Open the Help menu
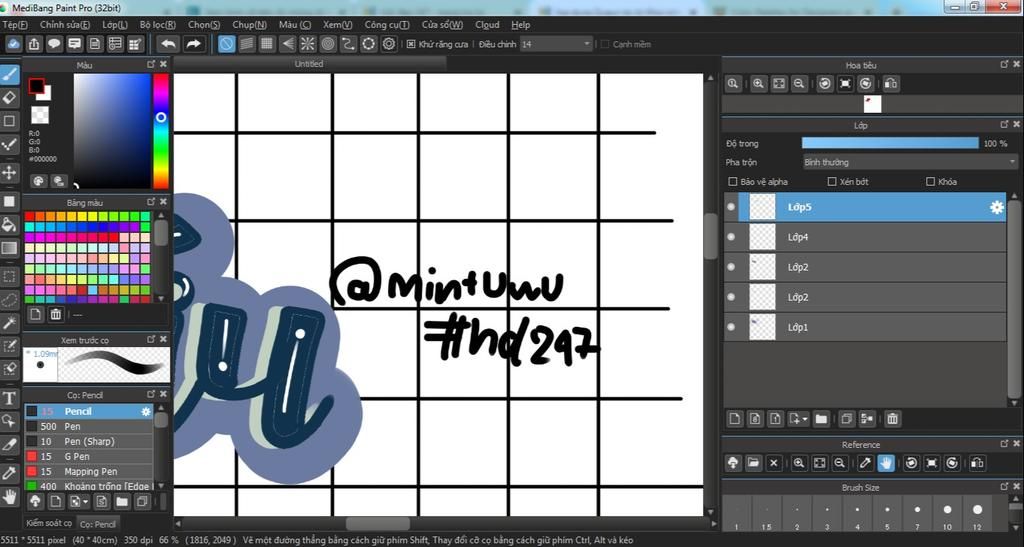This screenshot has height=547, width=1024. (x=520, y=25)
